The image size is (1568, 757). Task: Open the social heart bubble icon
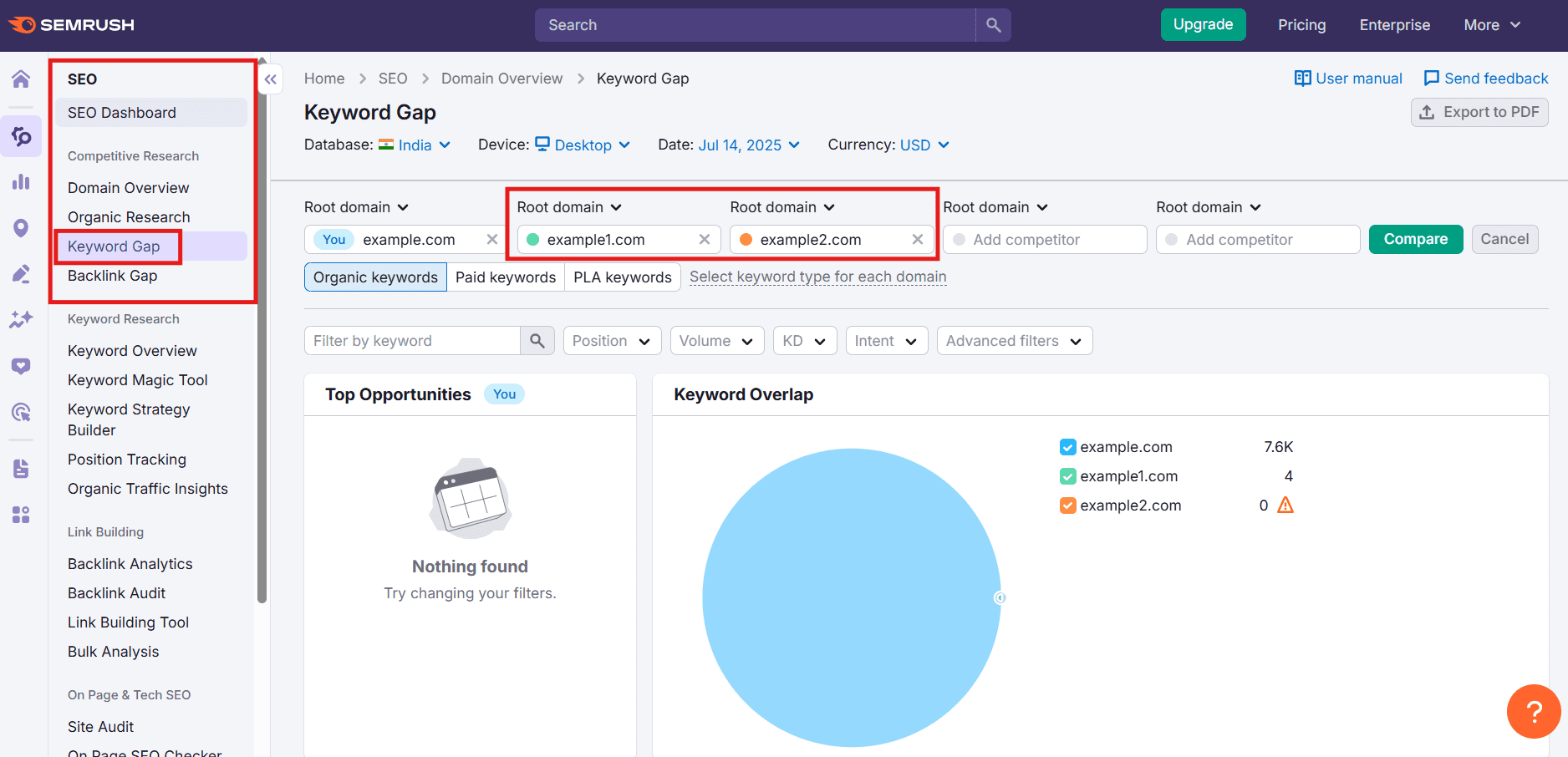21,366
